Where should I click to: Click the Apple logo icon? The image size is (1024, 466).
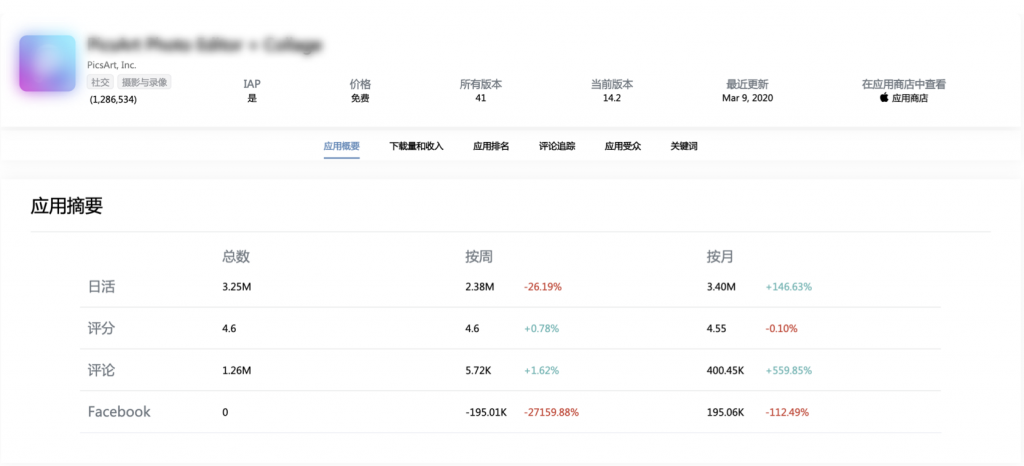[x=884, y=99]
